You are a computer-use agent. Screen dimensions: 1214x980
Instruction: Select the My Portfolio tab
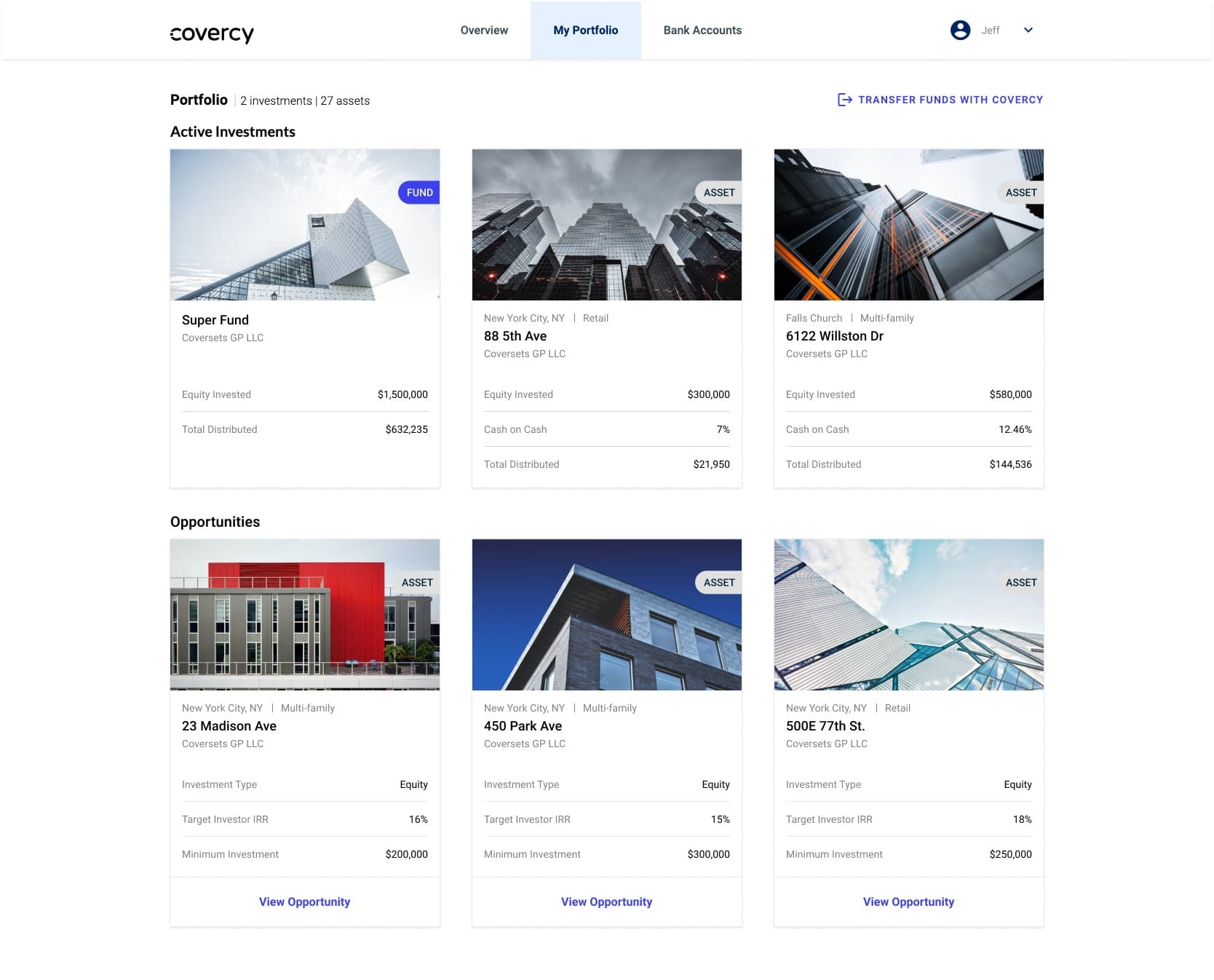click(x=586, y=30)
